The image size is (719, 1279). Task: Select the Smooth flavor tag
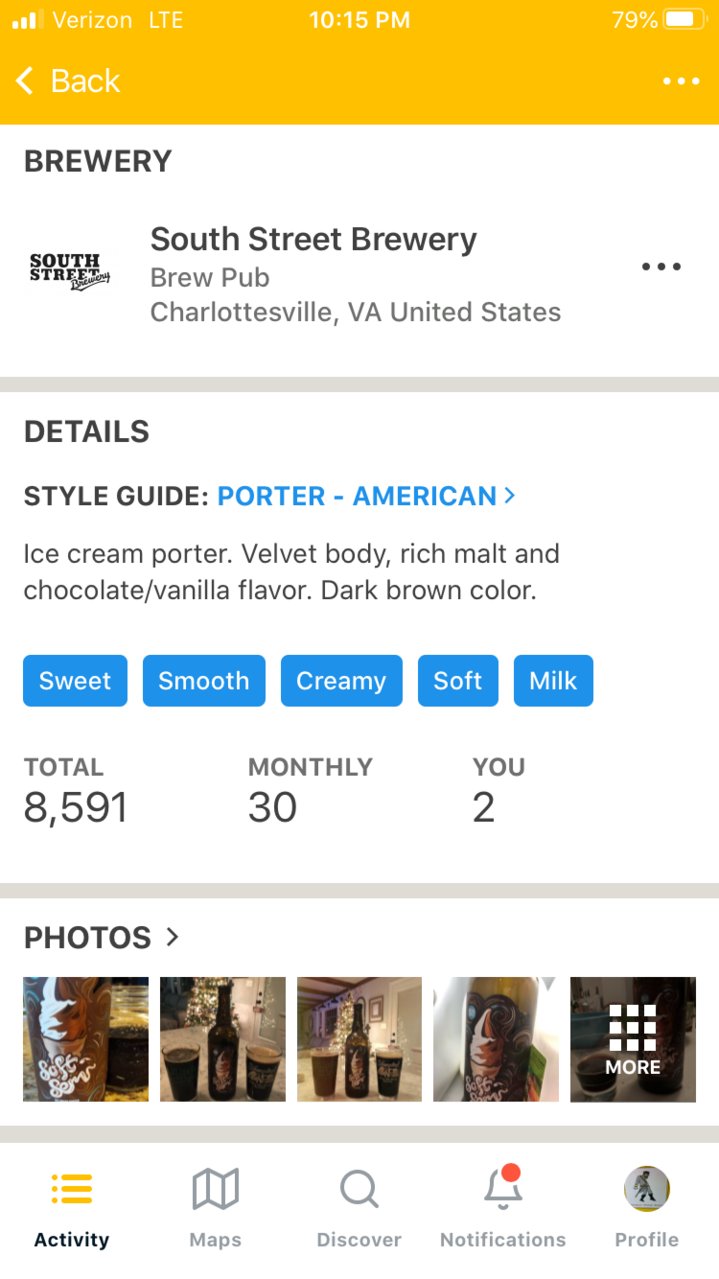pos(204,681)
